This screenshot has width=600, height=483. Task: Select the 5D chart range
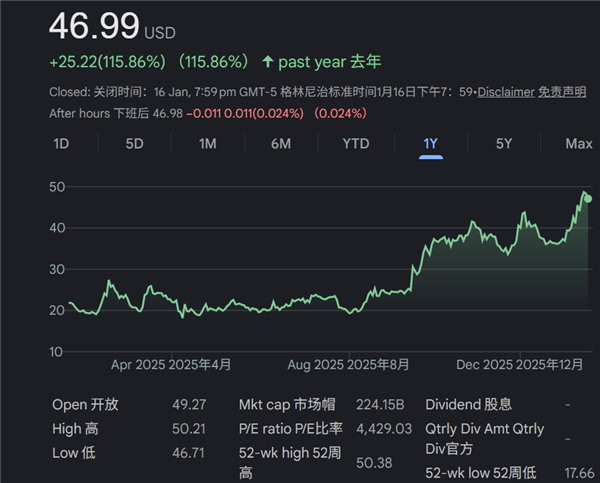pyautogui.click(x=134, y=144)
